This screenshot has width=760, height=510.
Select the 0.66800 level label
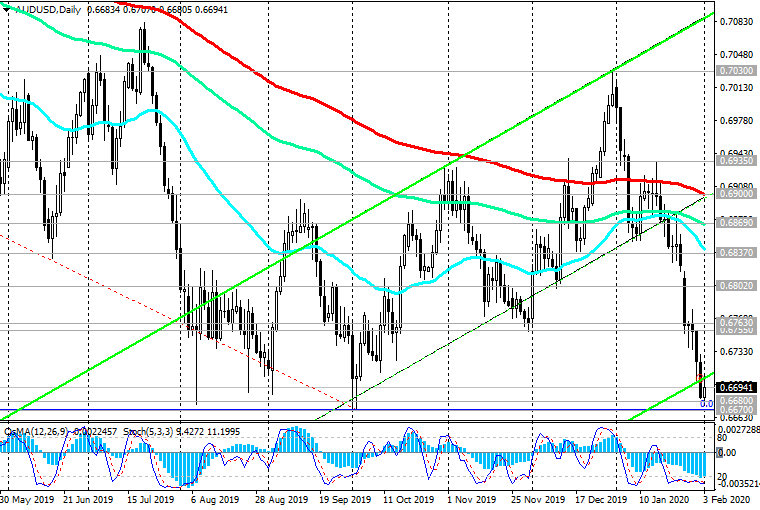(736, 401)
